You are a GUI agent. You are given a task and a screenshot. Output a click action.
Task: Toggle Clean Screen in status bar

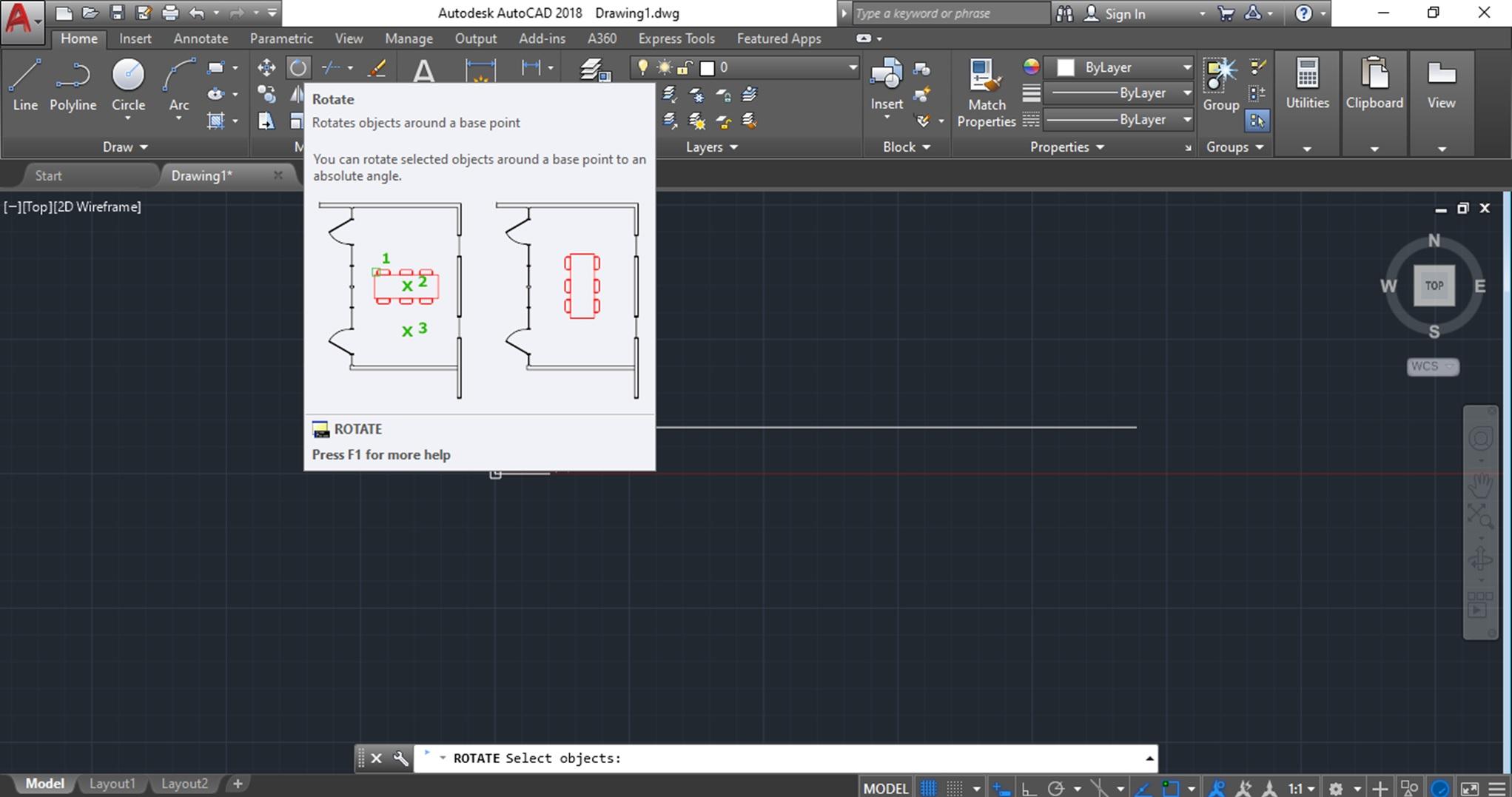coord(1470,788)
